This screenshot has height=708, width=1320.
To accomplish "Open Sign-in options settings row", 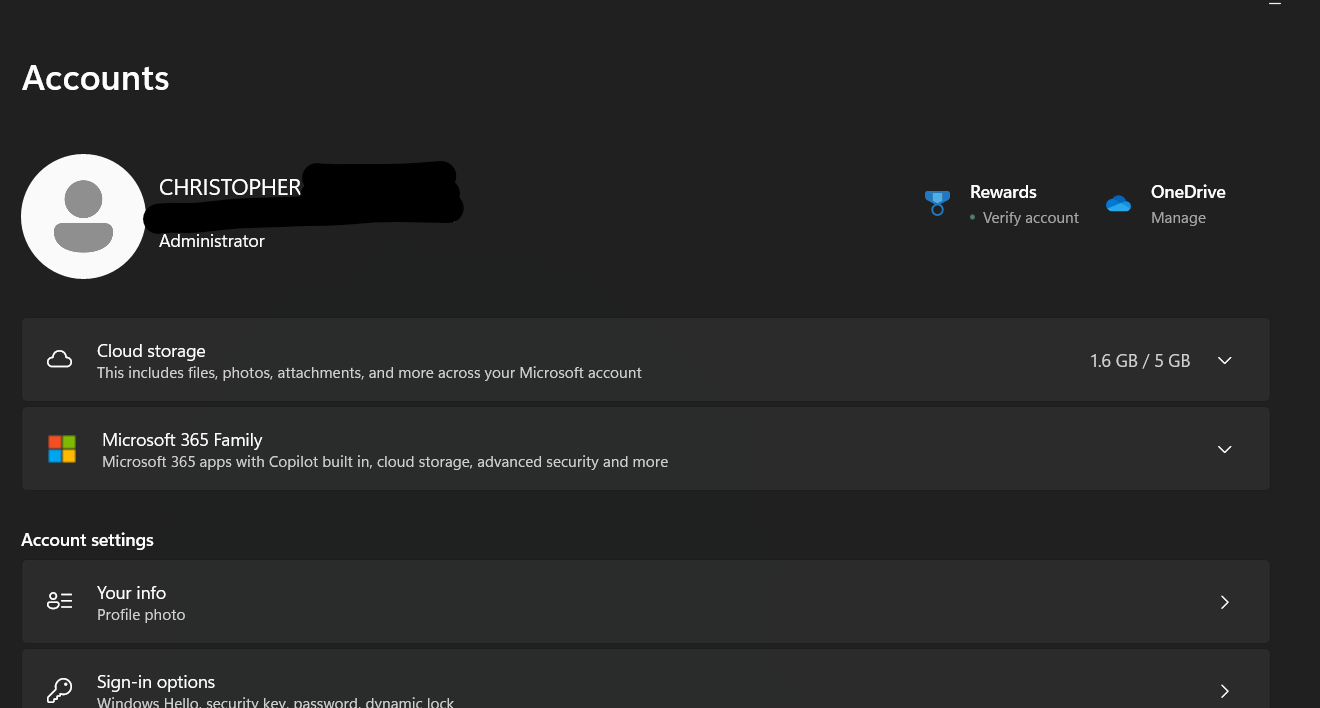I will (645, 679).
